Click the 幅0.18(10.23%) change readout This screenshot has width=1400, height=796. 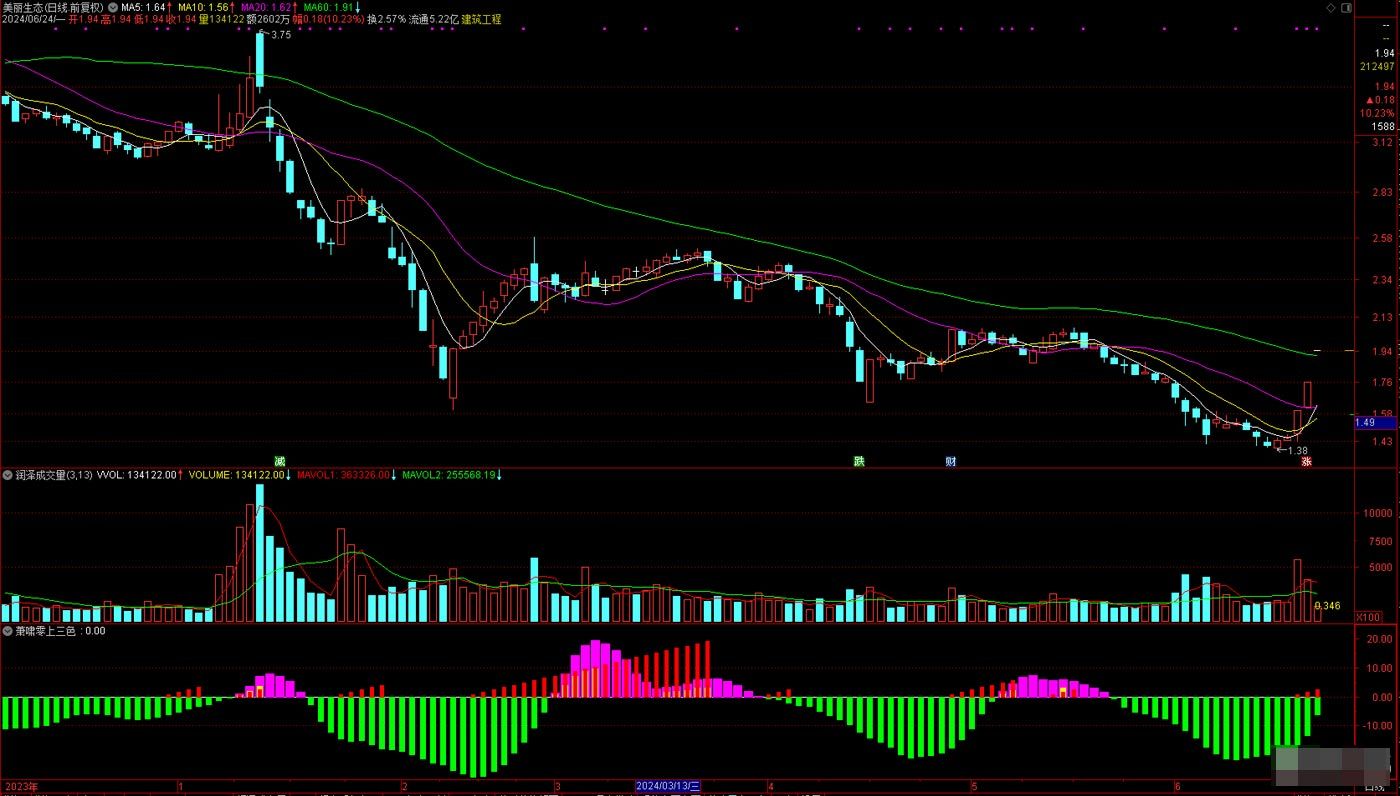(x=328, y=19)
